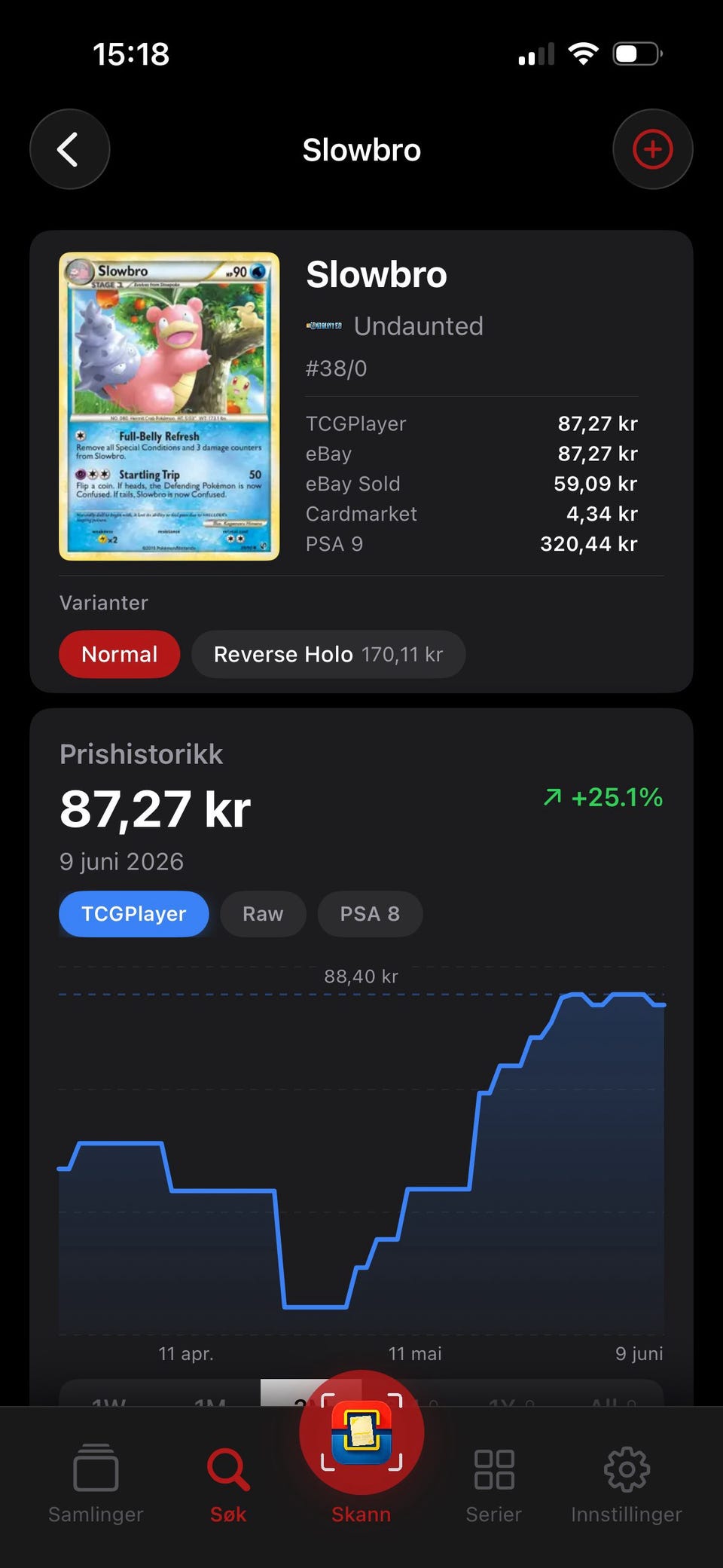Tap the red plus add-card button
723x1568 pixels.
pos(652,149)
